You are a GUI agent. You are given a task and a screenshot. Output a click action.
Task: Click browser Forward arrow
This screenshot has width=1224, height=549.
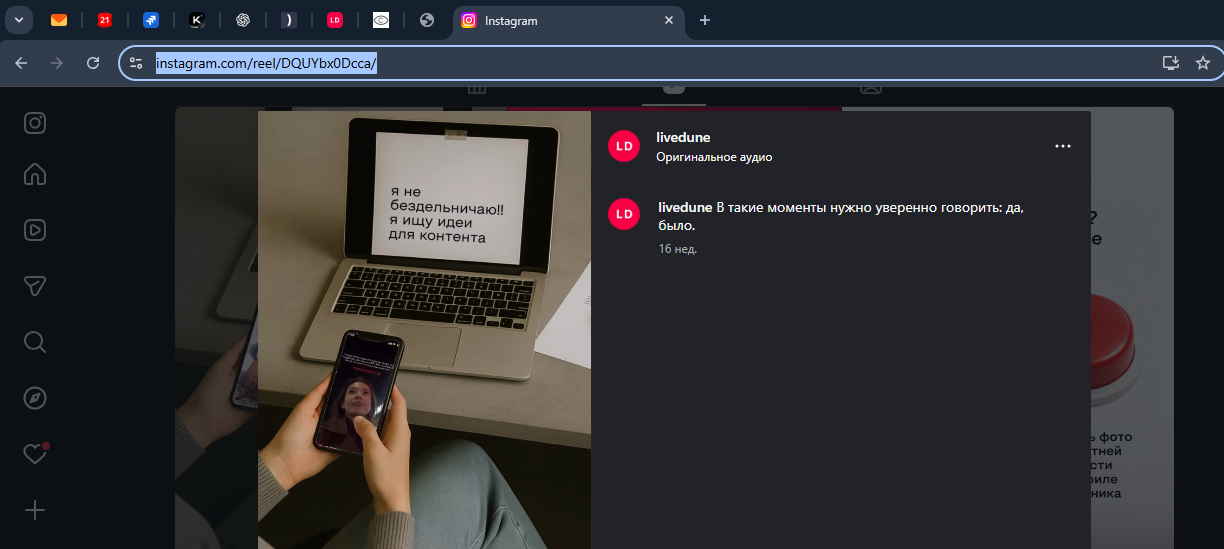pyautogui.click(x=57, y=62)
